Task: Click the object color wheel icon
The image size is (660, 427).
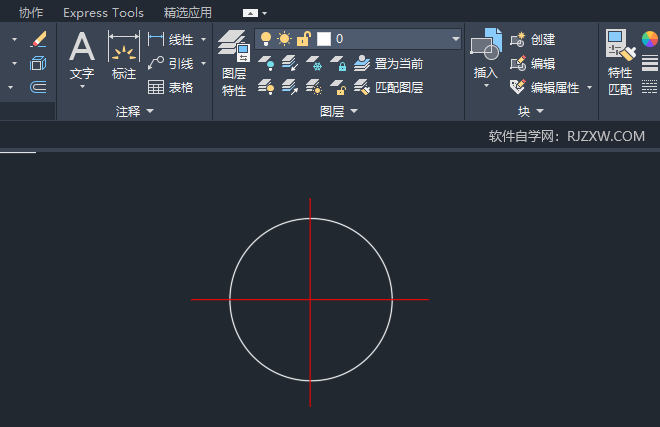Action: pos(650,39)
